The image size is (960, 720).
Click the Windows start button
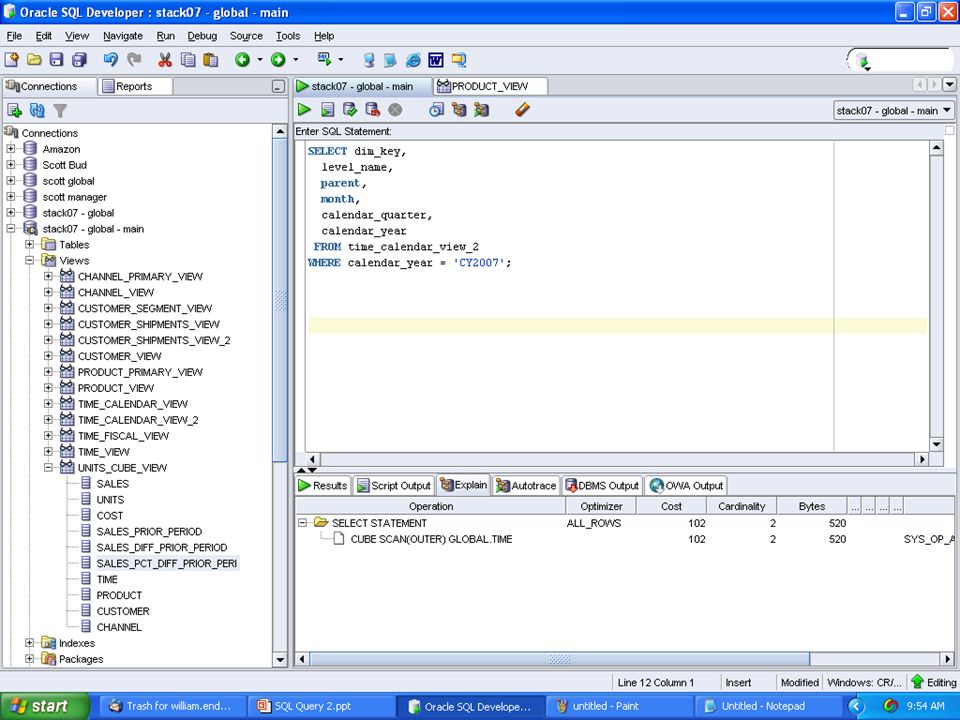tap(45, 706)
